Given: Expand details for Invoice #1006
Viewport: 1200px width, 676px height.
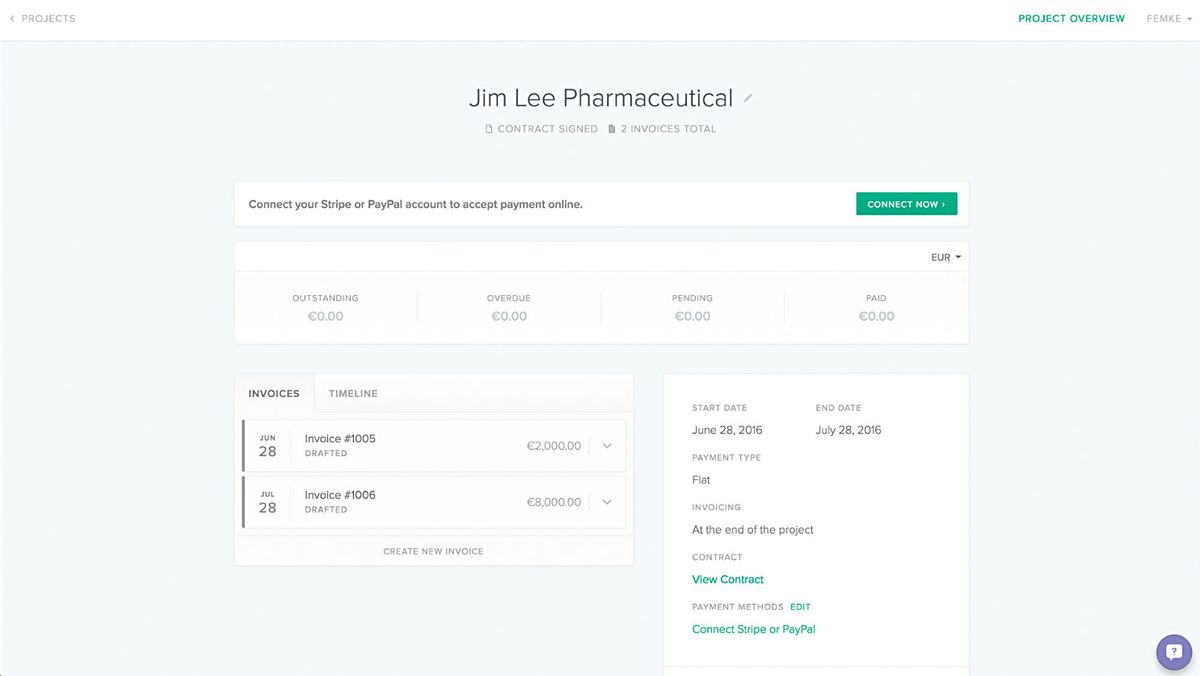Looking at the screenshot, I should (607, 502).
